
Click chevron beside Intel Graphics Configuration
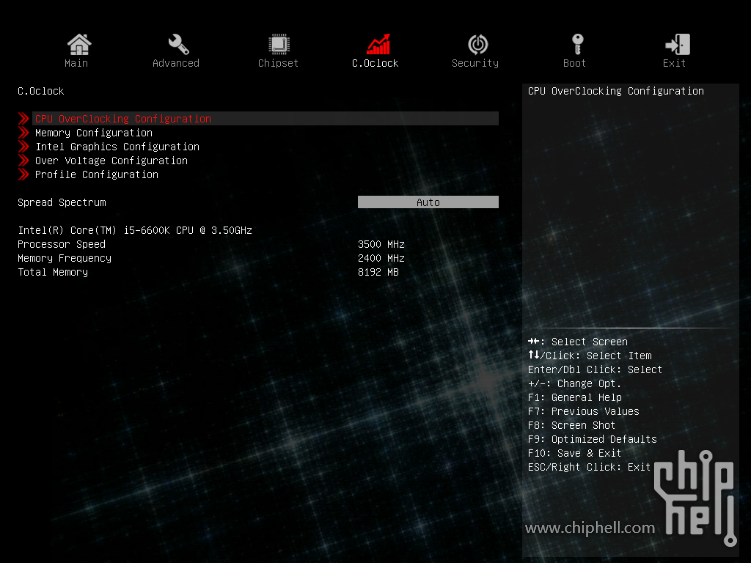point(23,147)
